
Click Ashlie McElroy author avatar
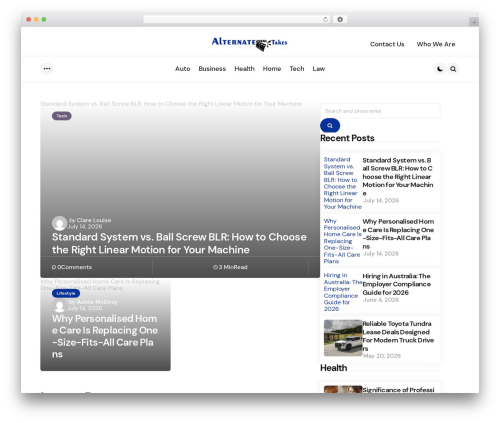[x=59, y=305]
